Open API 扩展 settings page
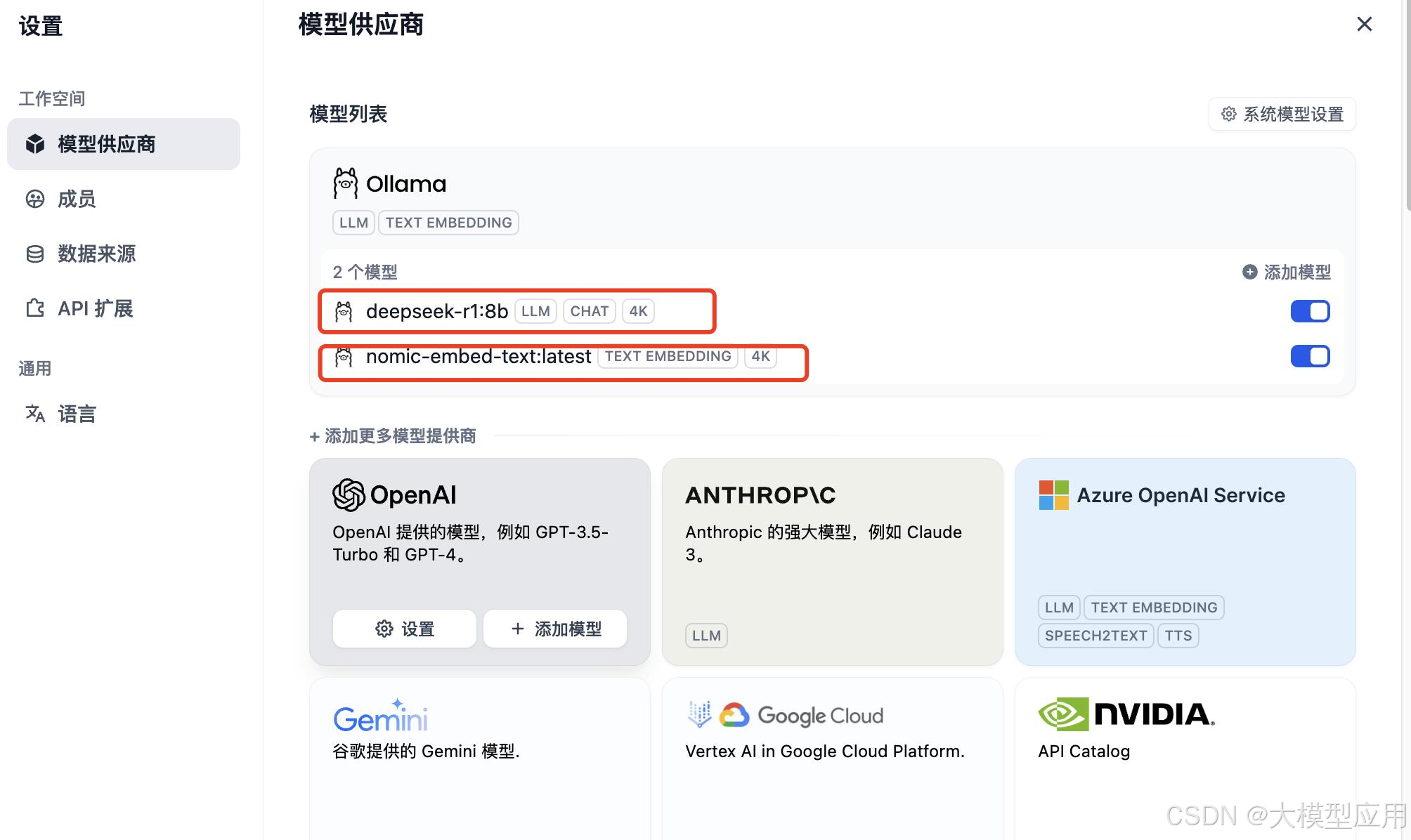1411x840 pixels. coord(95,308)
